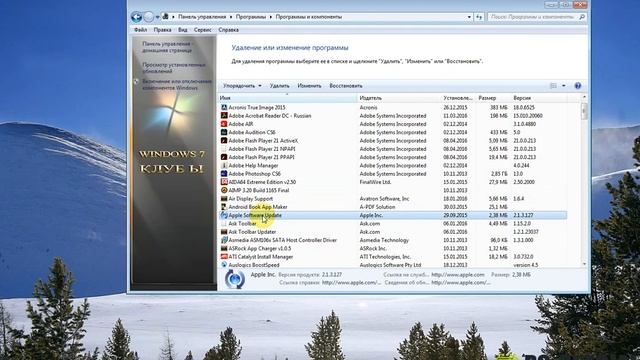Click the Изменить toolbar button

(309, 86)
